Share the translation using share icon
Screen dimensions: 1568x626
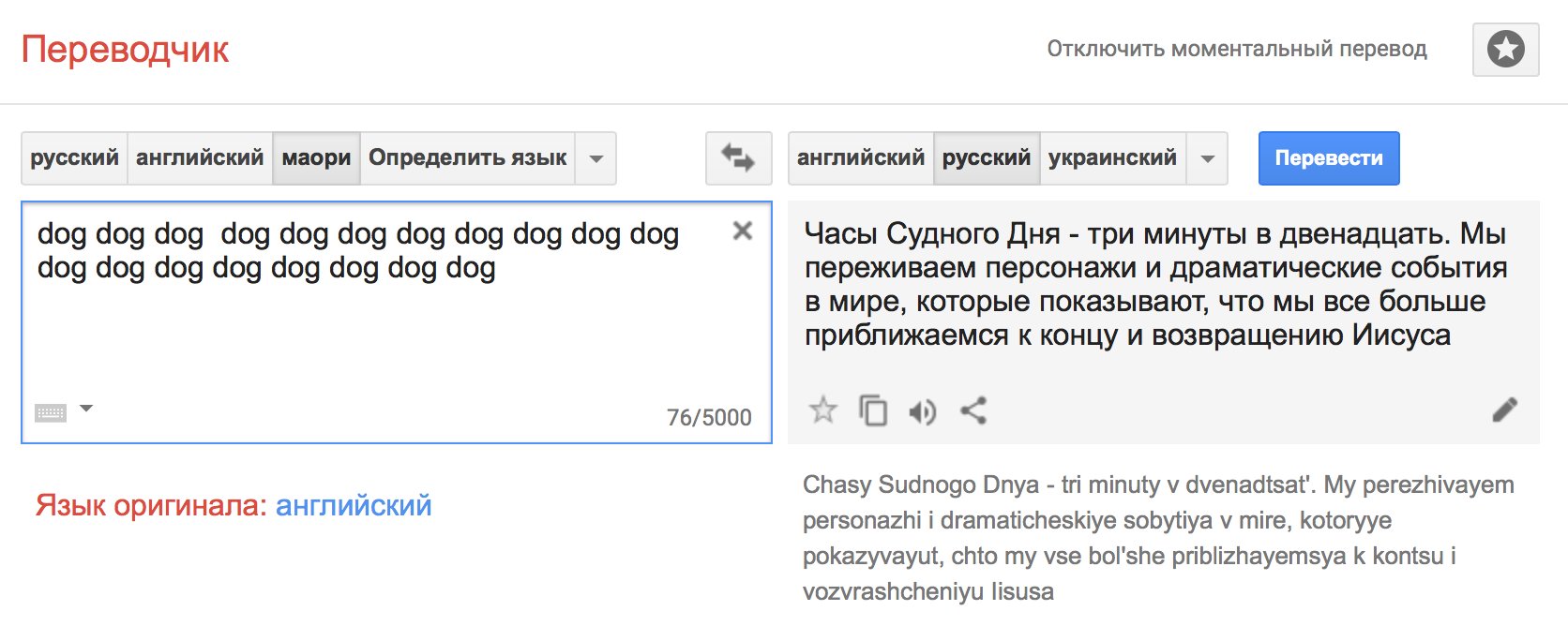coord(973,410)
